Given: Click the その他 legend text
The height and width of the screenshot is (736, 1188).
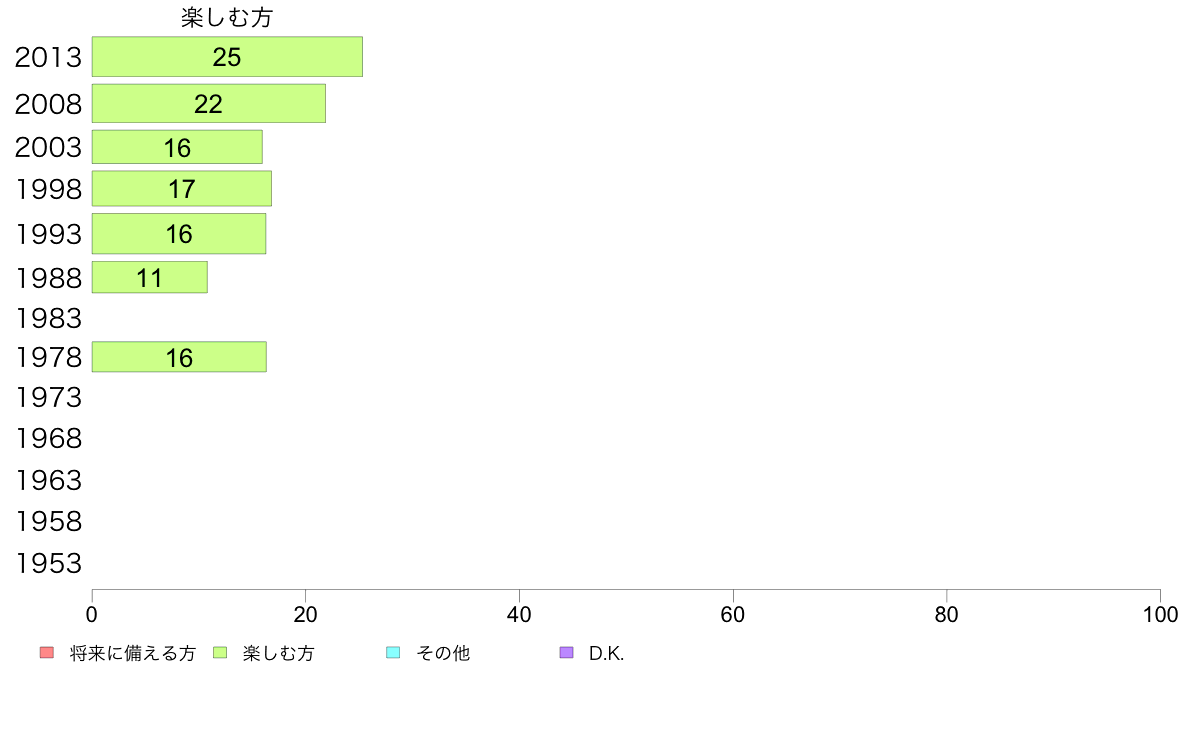Looking at the screenshot, I should click(x=442, y=653).
